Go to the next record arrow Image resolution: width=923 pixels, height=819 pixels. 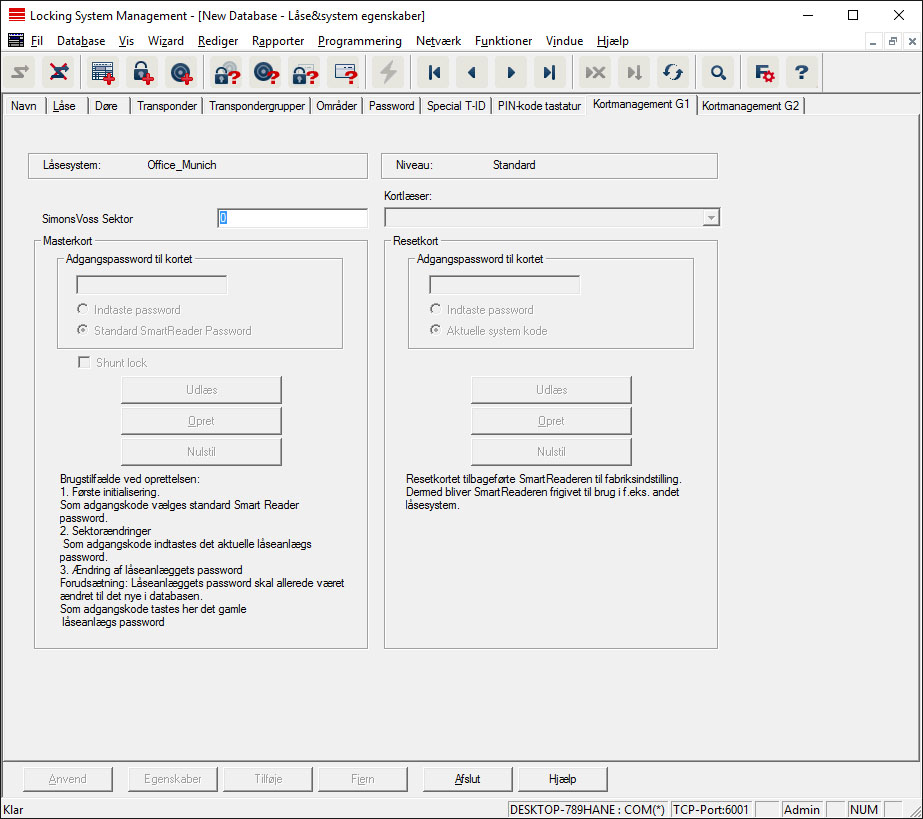pyautogui.click(x=511, y=72)
